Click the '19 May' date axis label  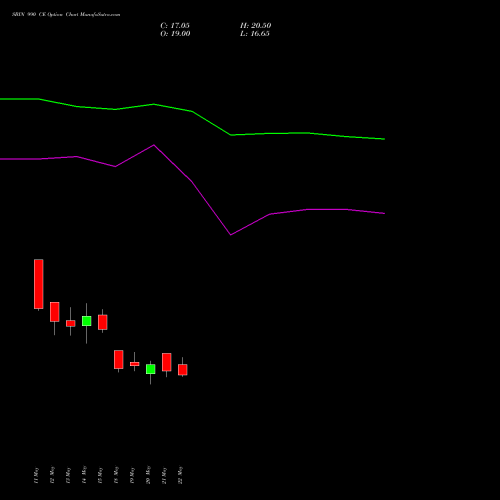point(132,475)
